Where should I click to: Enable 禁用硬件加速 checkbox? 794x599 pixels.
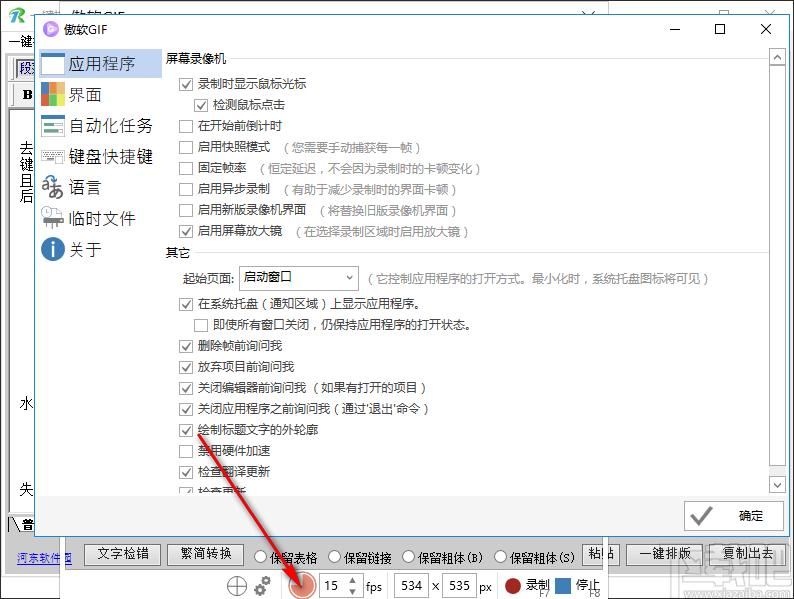(x=186, y=451)
